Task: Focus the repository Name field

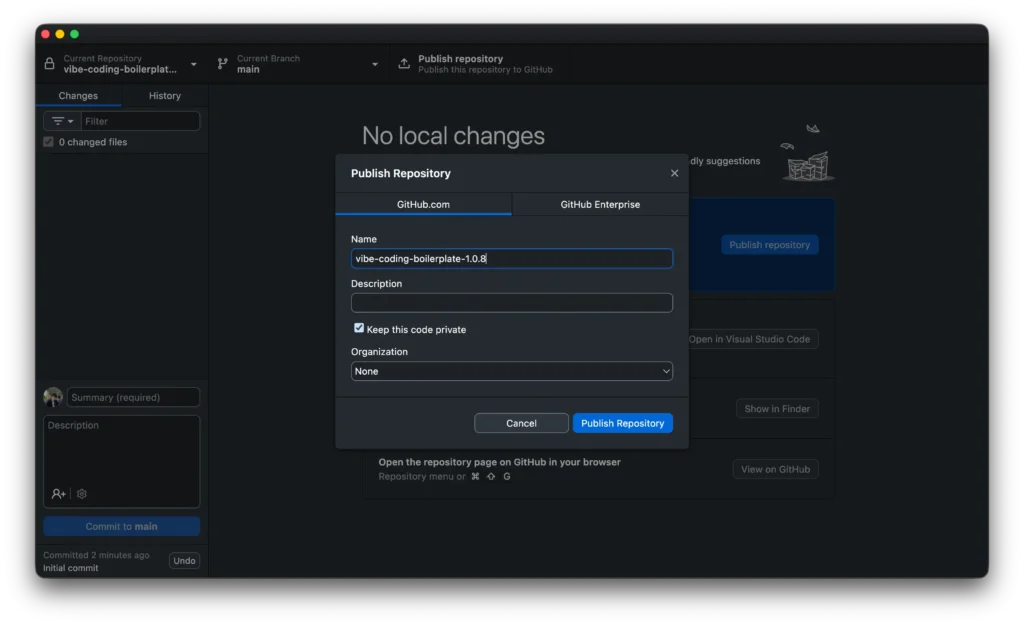Action: pyautogui.click(x=511, y=259)
